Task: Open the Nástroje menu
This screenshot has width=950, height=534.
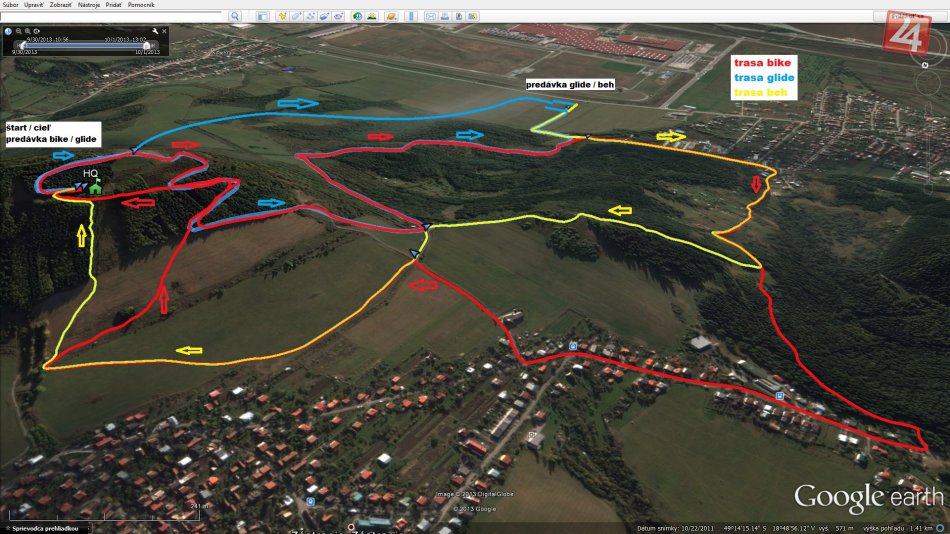Action: (x=88, y=5)
